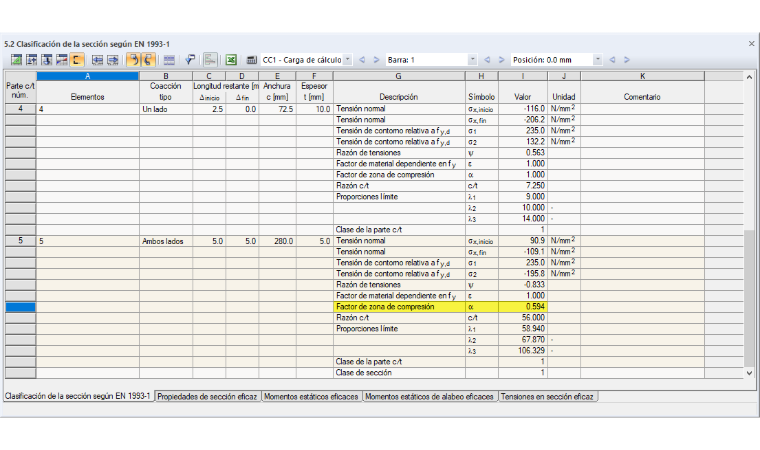Select column K header
The image size is (760, 450).
point(642,76)
